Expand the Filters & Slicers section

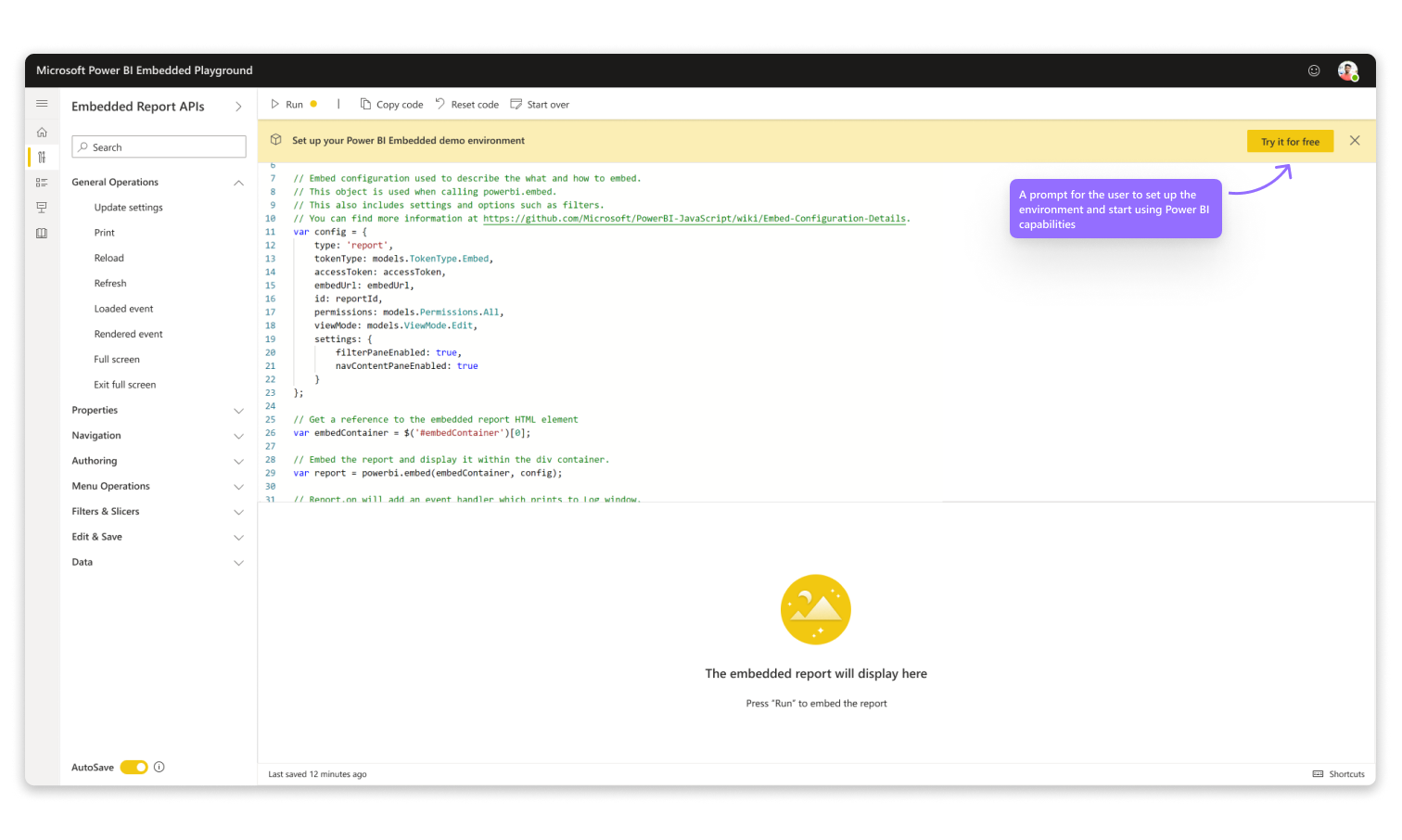tap(238, 512)
